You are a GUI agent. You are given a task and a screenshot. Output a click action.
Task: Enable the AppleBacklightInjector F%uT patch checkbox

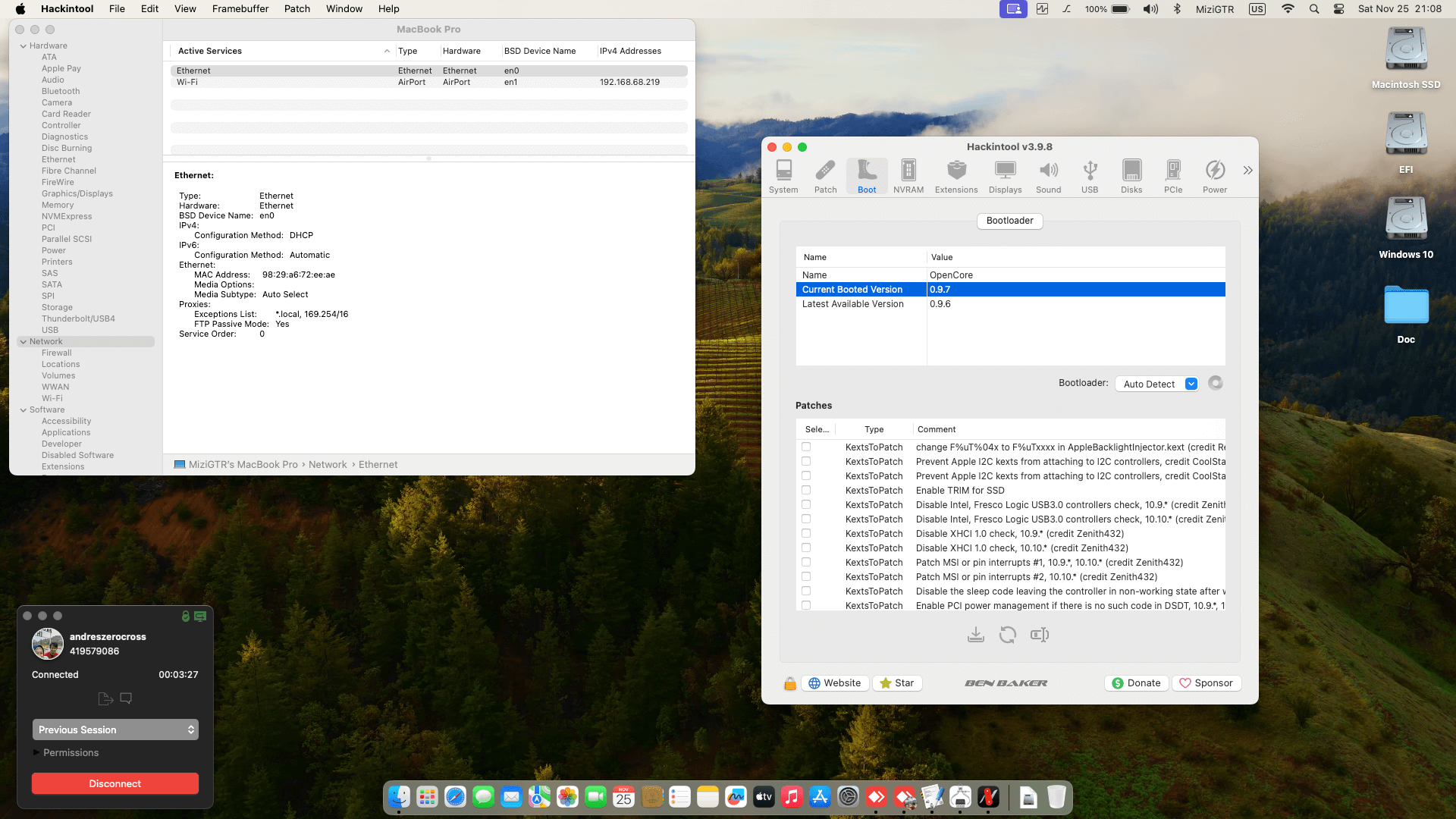[806, 447]
